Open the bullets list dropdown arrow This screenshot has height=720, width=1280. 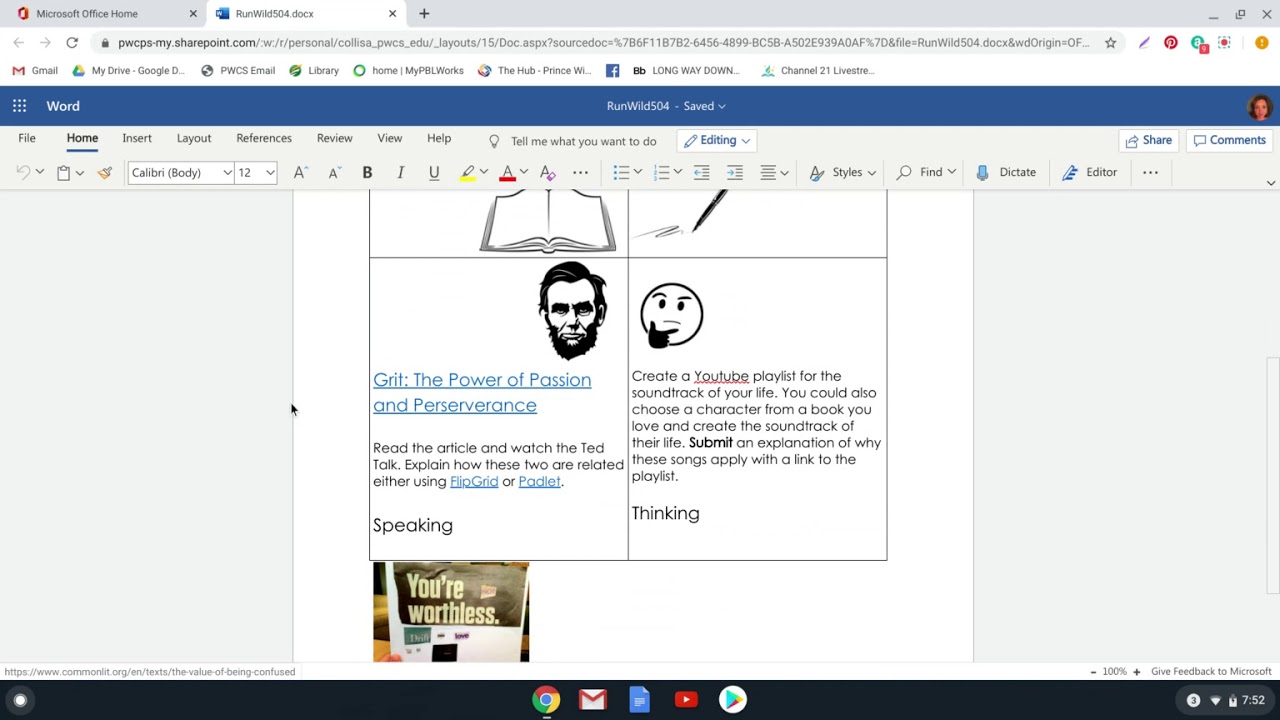pyautogui.click(x=638, y=173)
